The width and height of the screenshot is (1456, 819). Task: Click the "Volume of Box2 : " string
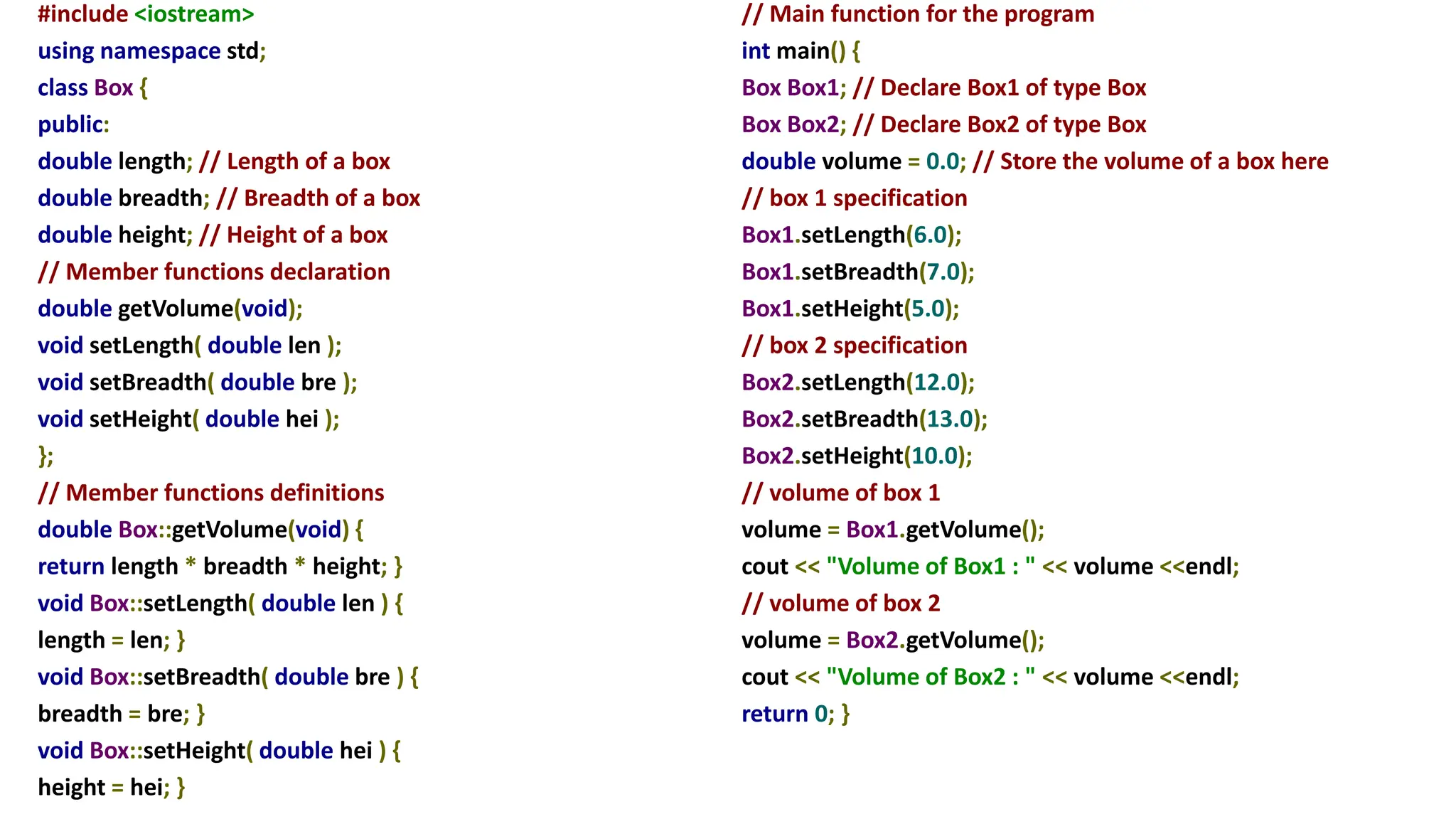(x=930, y=677)
